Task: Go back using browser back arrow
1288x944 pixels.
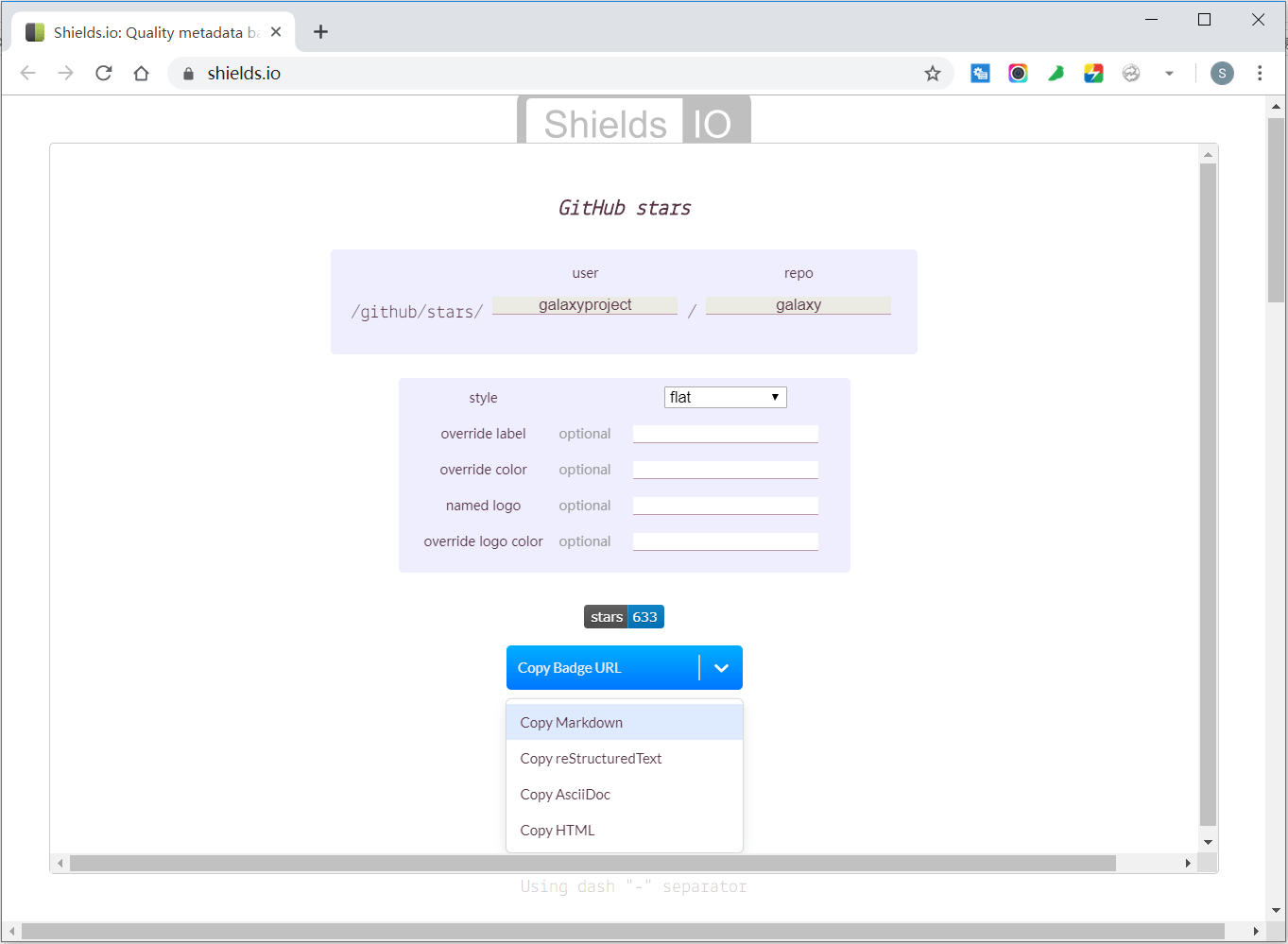Action: click(x=27, y=73)
